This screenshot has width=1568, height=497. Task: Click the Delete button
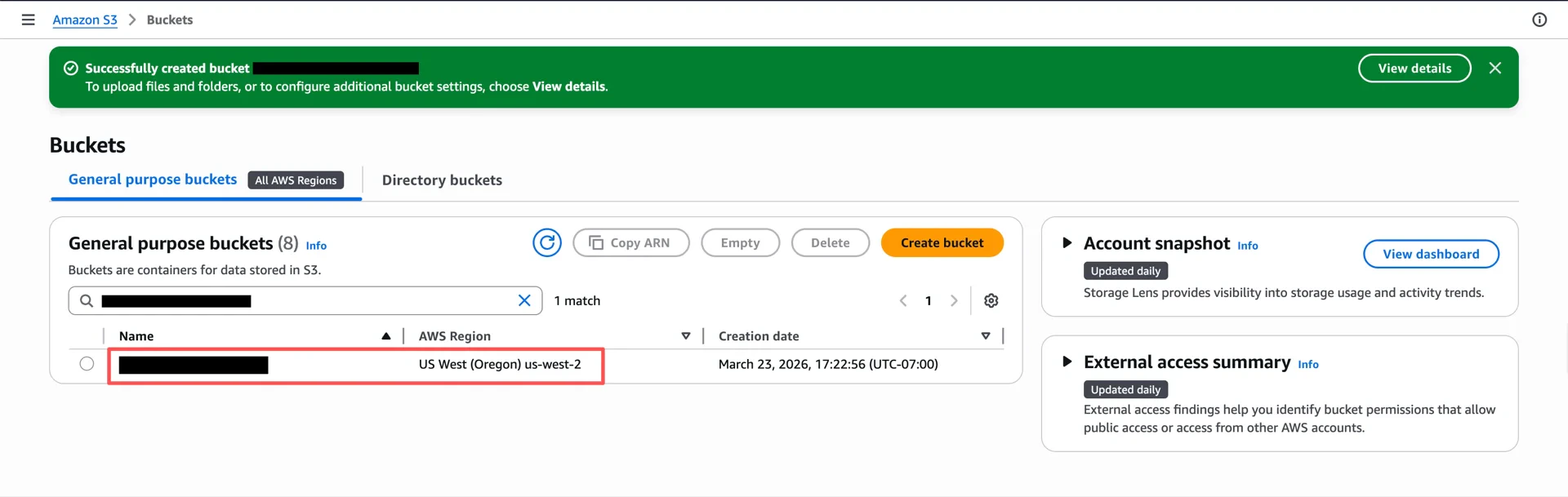point(830,242)
